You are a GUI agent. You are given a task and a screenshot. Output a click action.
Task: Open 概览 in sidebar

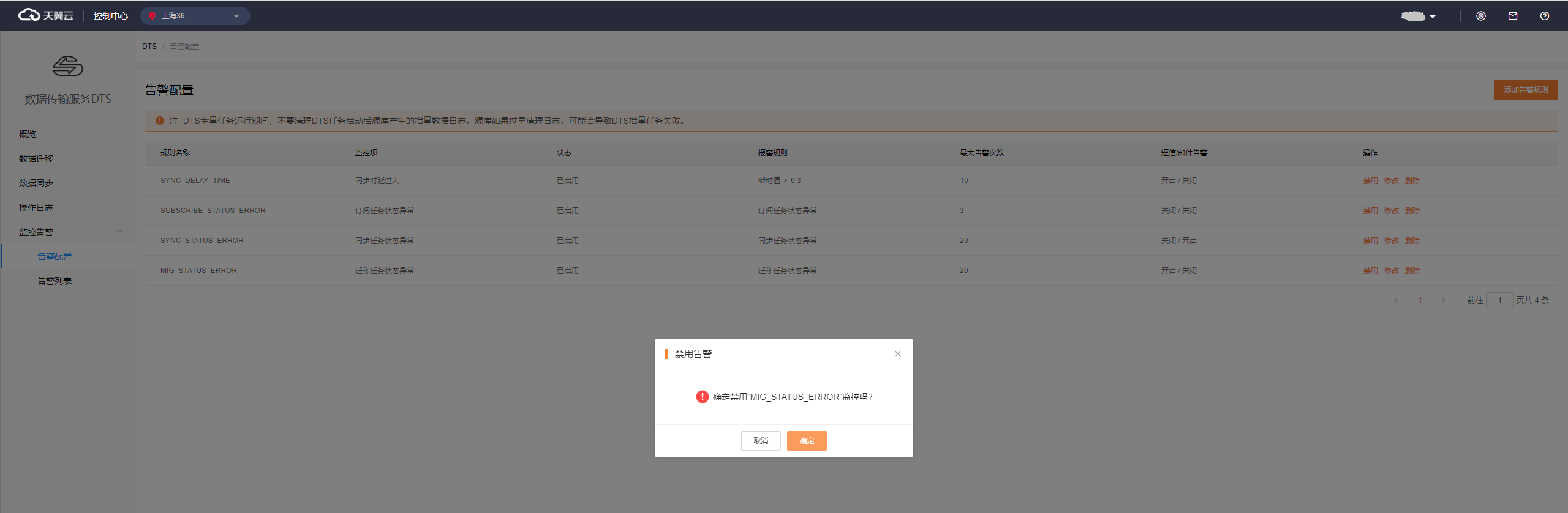28,134
